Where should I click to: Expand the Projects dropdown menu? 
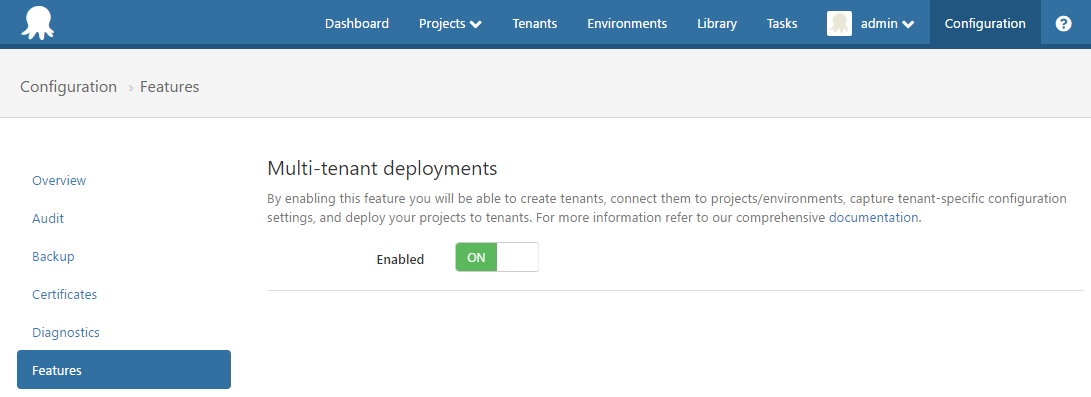(x=450, y=24)
